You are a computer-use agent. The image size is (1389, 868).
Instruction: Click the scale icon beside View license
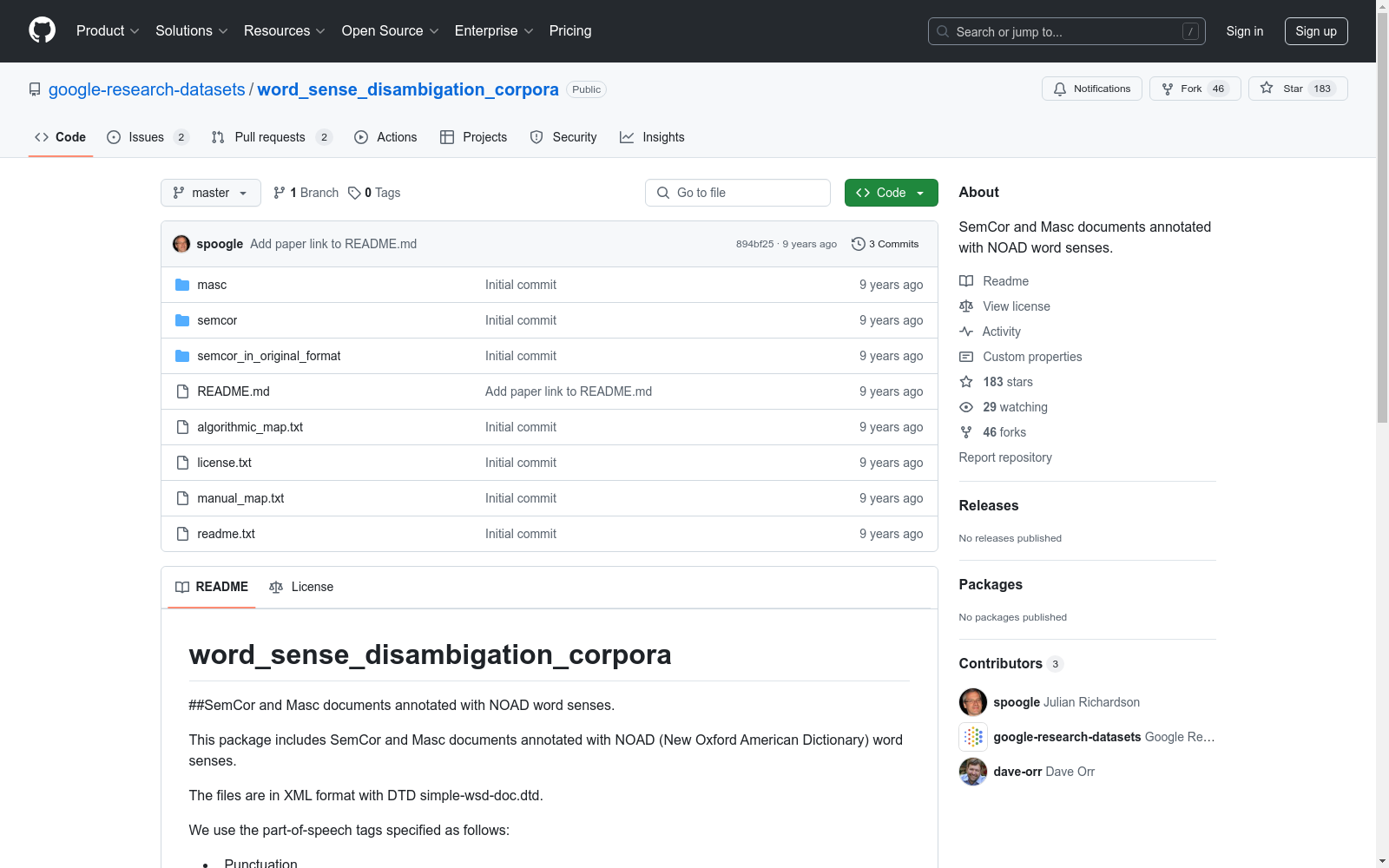[966, 306]
